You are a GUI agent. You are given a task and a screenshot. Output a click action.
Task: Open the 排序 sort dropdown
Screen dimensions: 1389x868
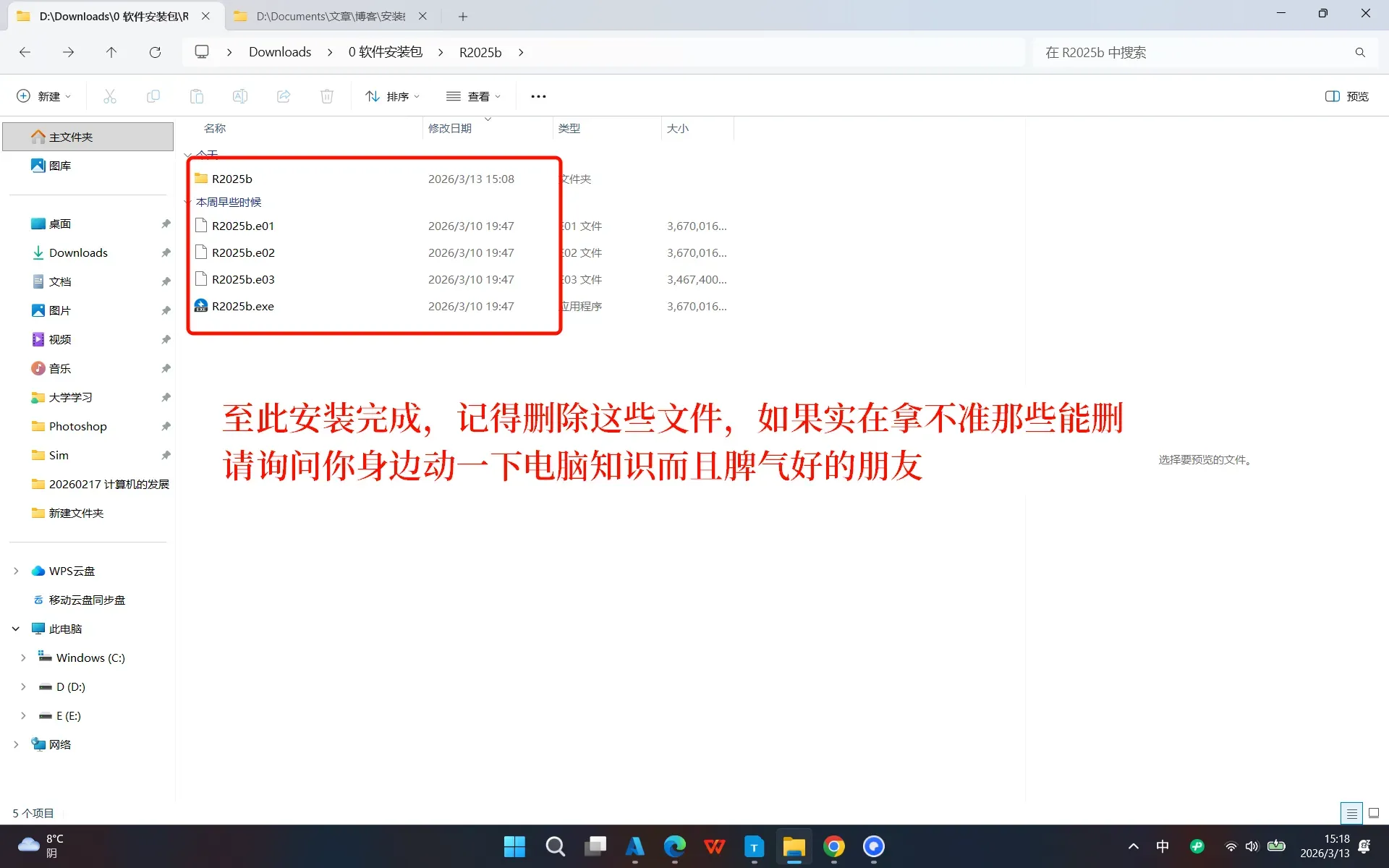pos(391,95)
